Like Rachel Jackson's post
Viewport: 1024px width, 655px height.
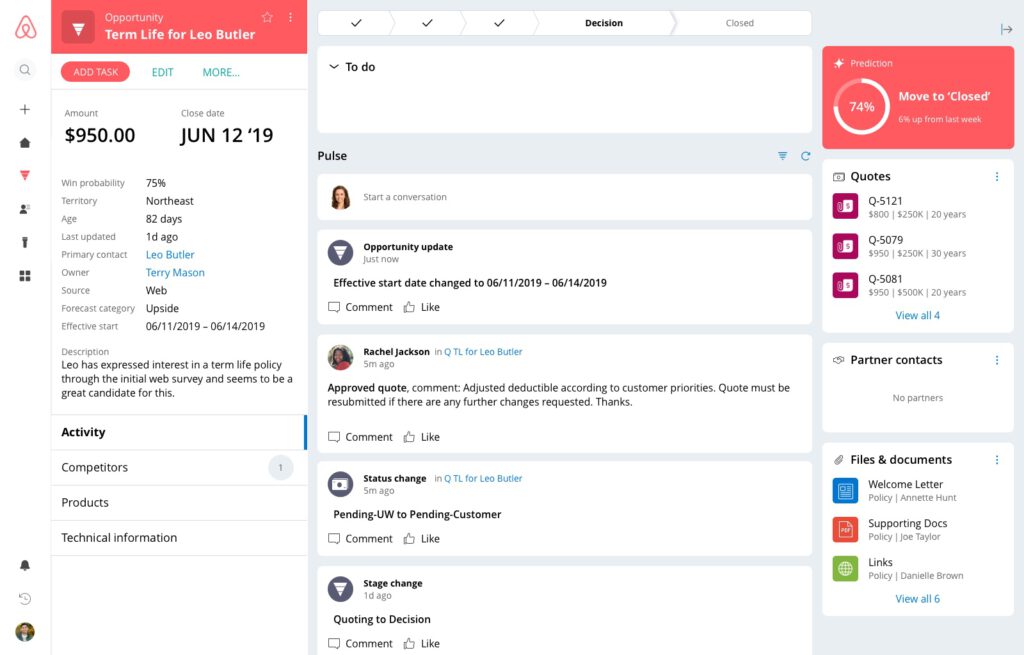click(421, 437)
